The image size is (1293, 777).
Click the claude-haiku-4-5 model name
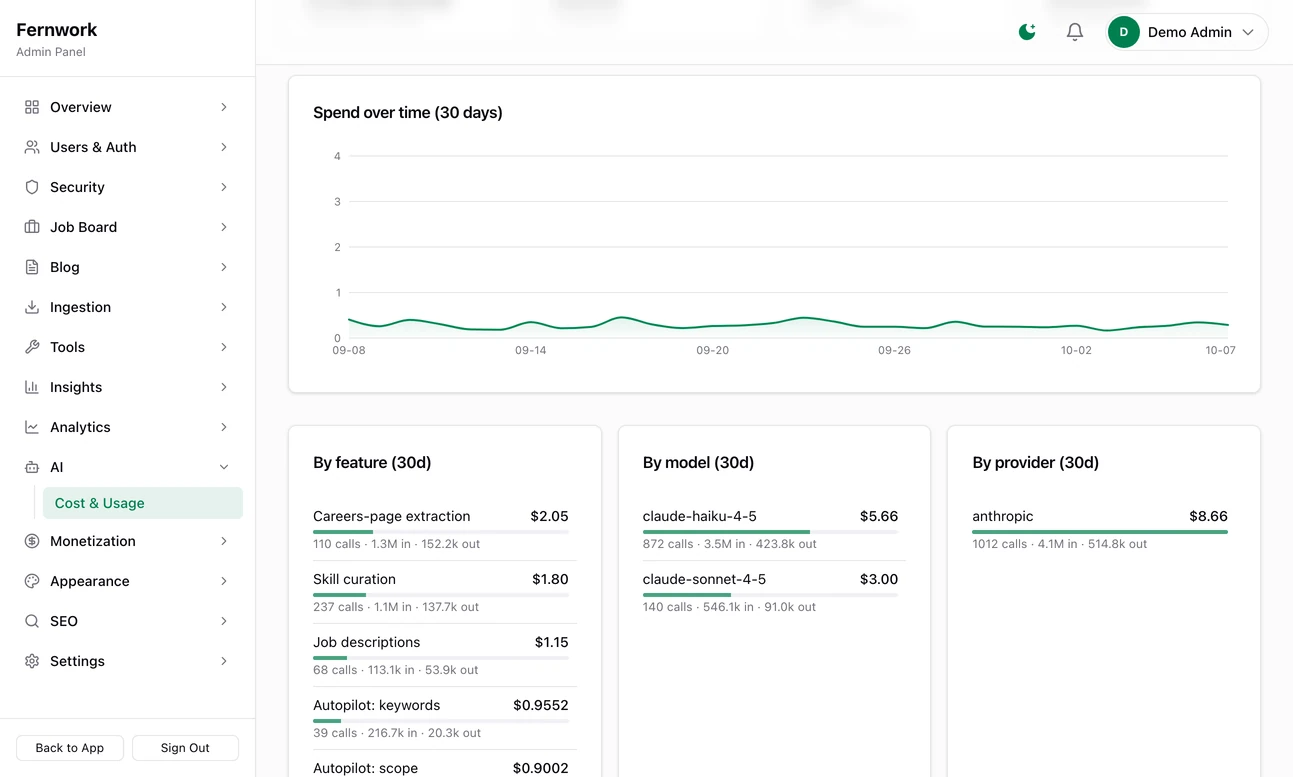pyautogui.click(x=700, y=516)
